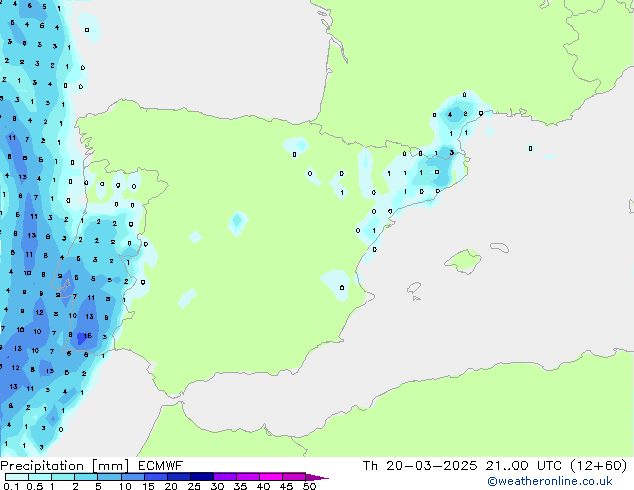Select the 45–50 mm legend color swatch
Viewport: 634px width, 490px height.
point(294,477)
